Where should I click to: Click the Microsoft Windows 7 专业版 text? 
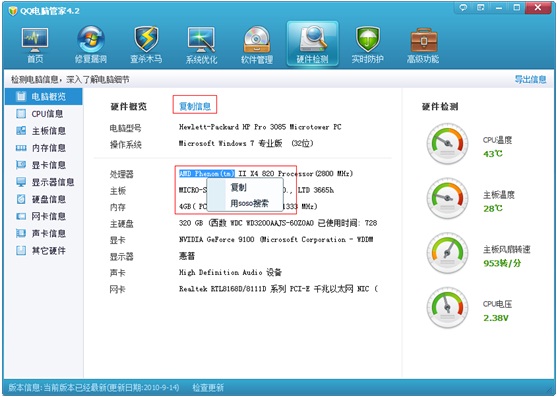click(246, 143)
